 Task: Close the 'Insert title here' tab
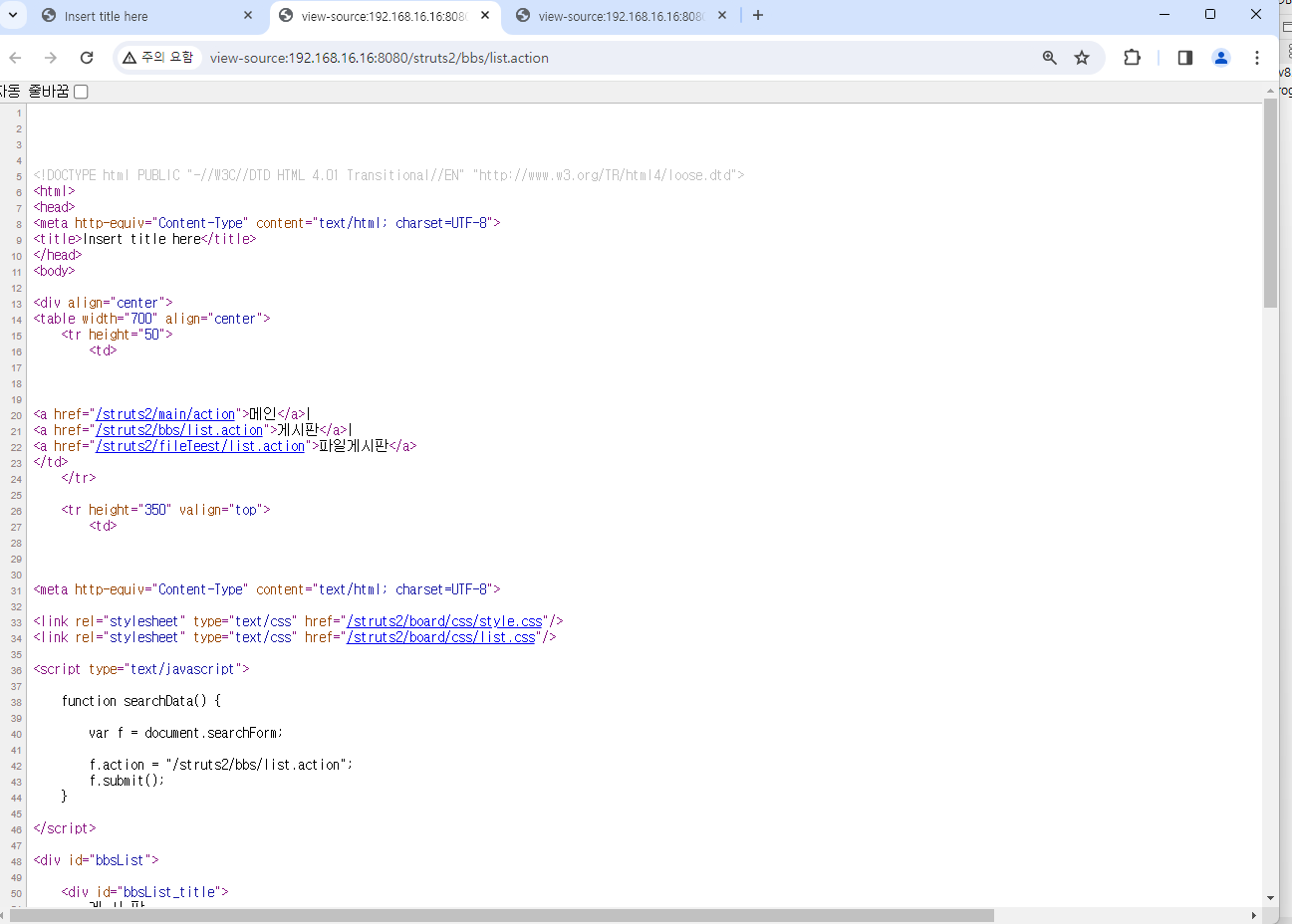pyautogui.click(x=248, y=15)
